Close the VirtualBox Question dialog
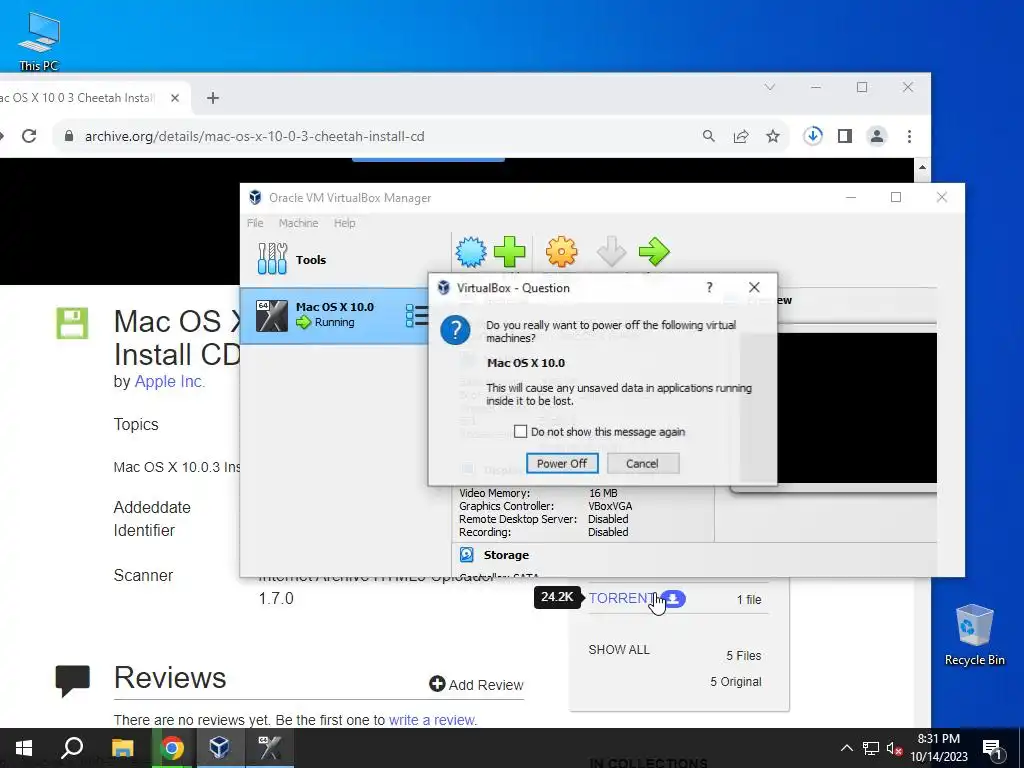1024x768 pixels. pyautogui.click(x=754, y=287)
